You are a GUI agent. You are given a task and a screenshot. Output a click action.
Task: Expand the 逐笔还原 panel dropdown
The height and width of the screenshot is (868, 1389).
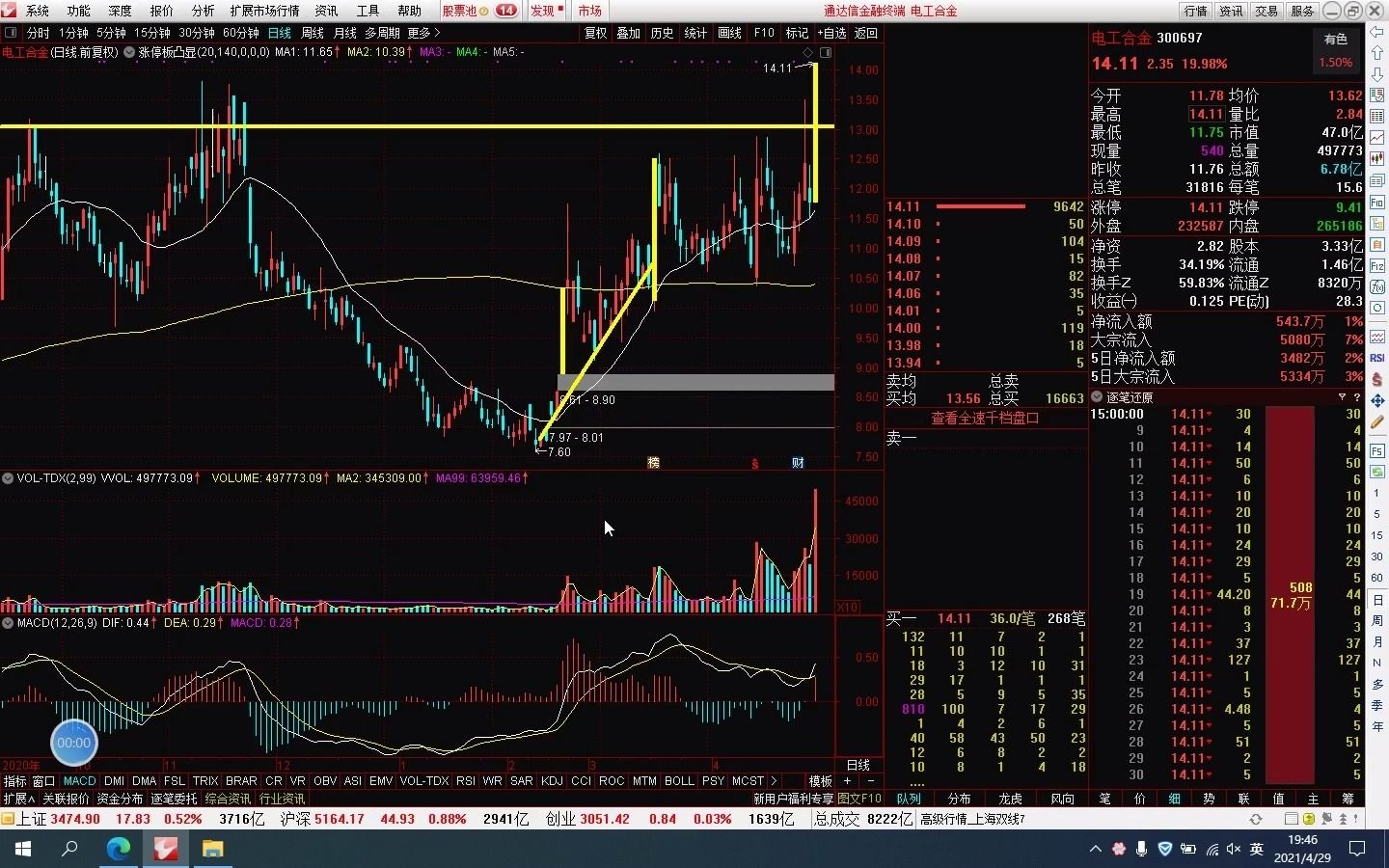1097,397
